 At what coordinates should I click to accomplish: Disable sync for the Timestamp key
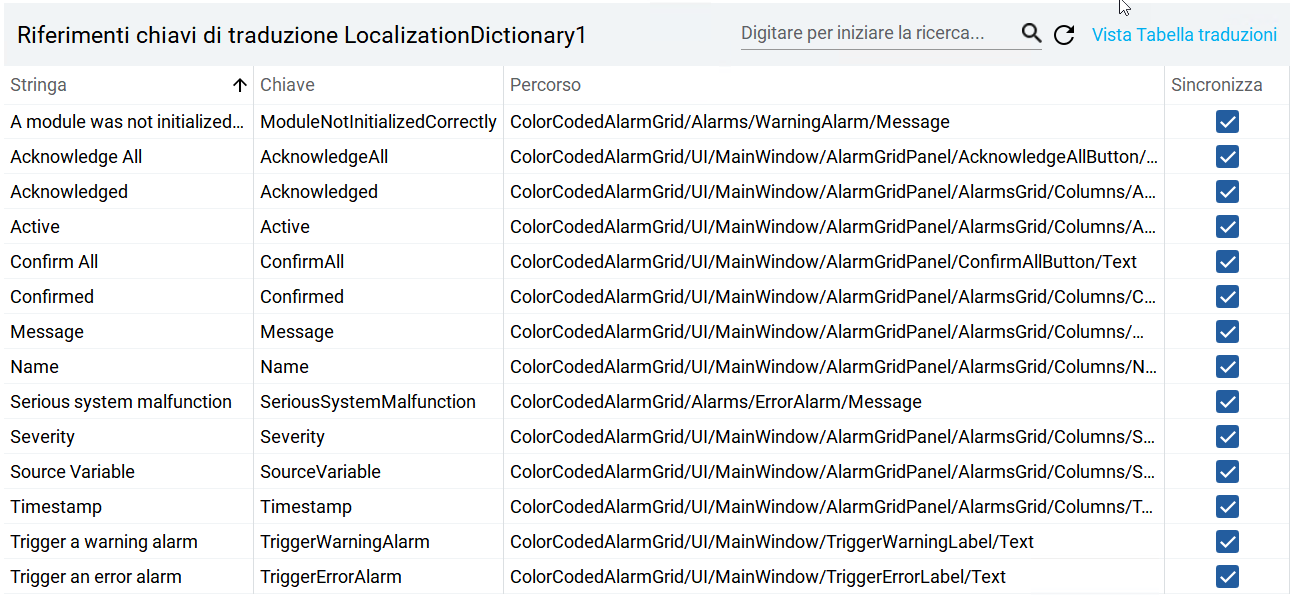click(x=1226, y=506)
